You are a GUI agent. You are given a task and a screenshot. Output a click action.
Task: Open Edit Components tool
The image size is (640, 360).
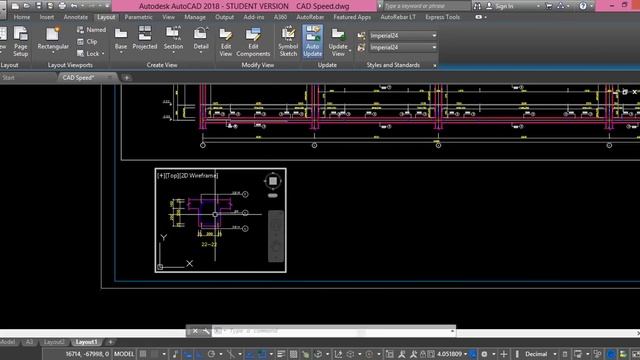(x=253, y=42)
